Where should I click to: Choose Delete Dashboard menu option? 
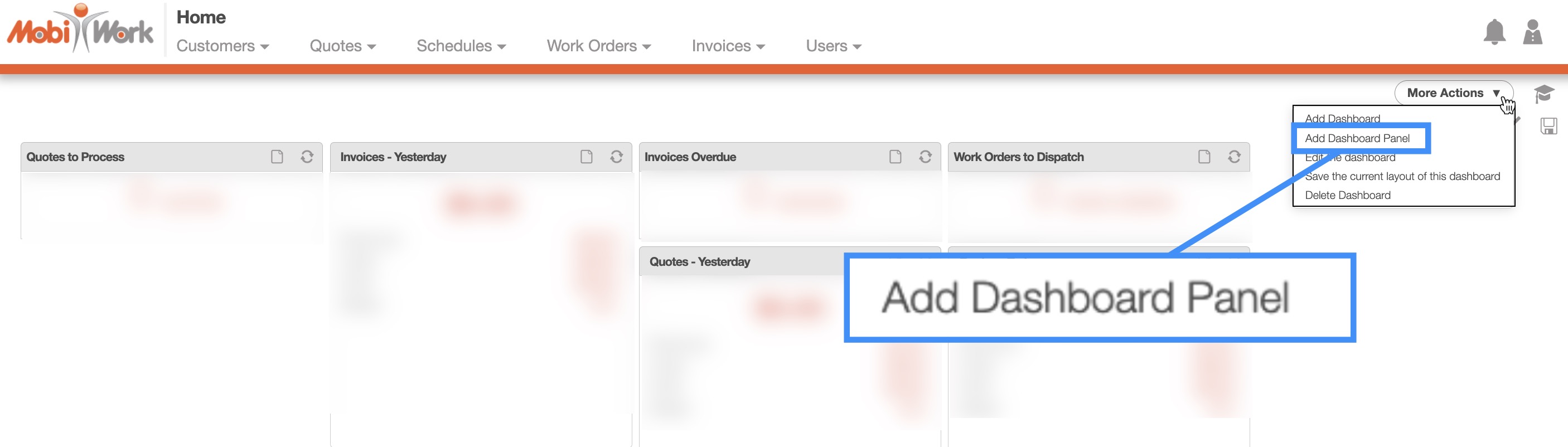1347,195
